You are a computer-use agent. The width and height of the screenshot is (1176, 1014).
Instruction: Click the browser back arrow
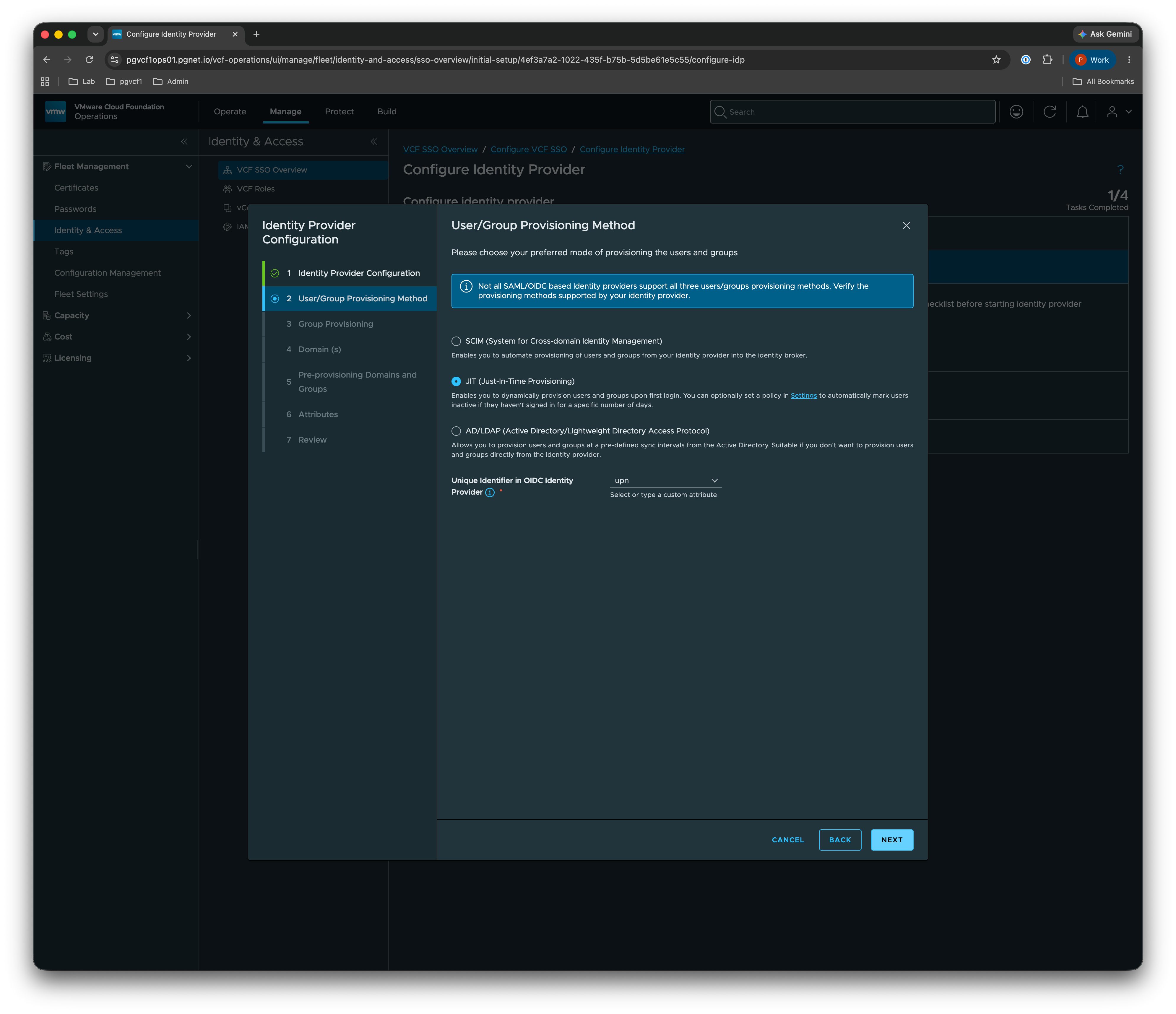[47, 60]
